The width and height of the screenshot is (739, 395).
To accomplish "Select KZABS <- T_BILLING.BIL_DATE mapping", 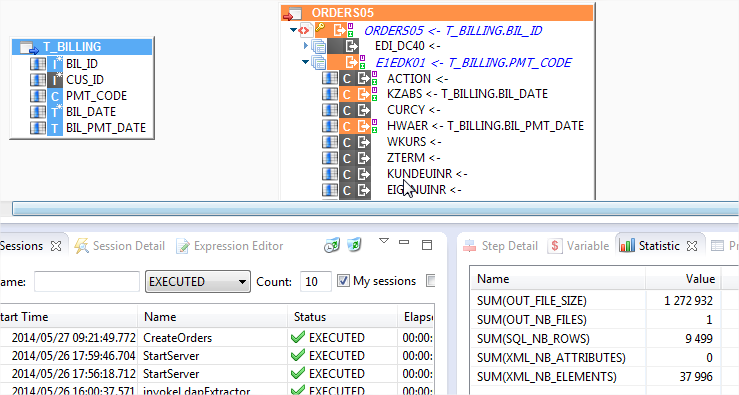I will coord(467,94).
